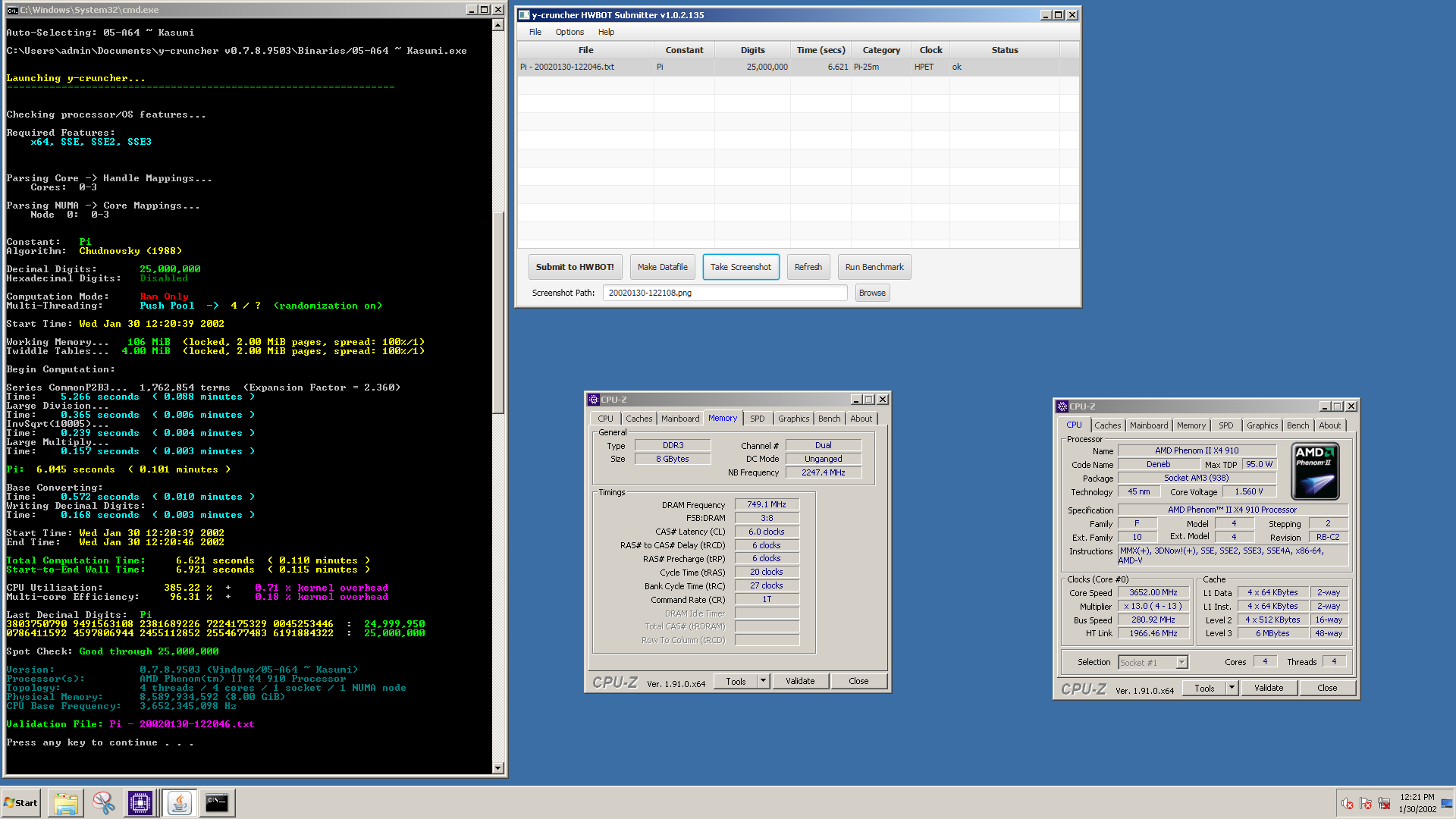Click Tools button in Memory CPU-Z window

click(x=736, y=682)
